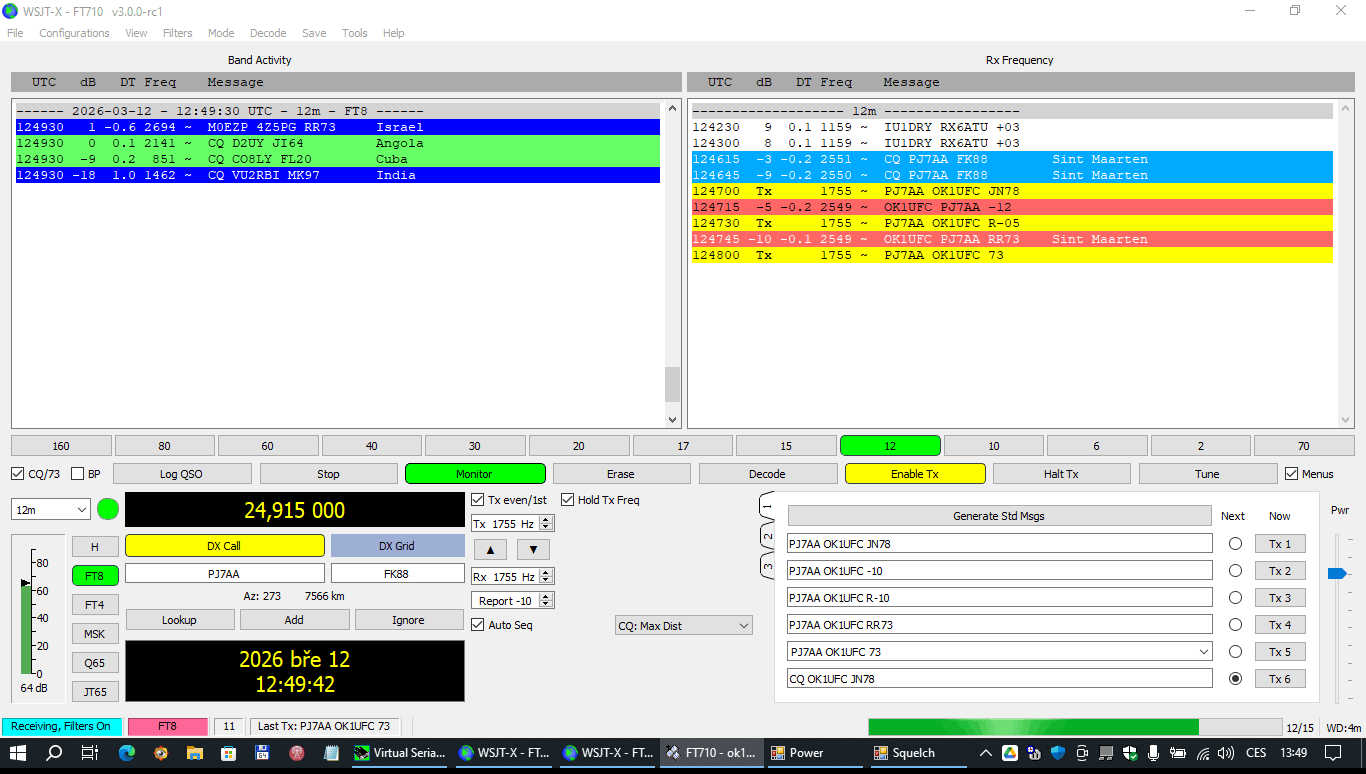The width and height of the screenshot is (1366, 774).
Task: Select the Q65 mode button
Action: pos(95,663)
